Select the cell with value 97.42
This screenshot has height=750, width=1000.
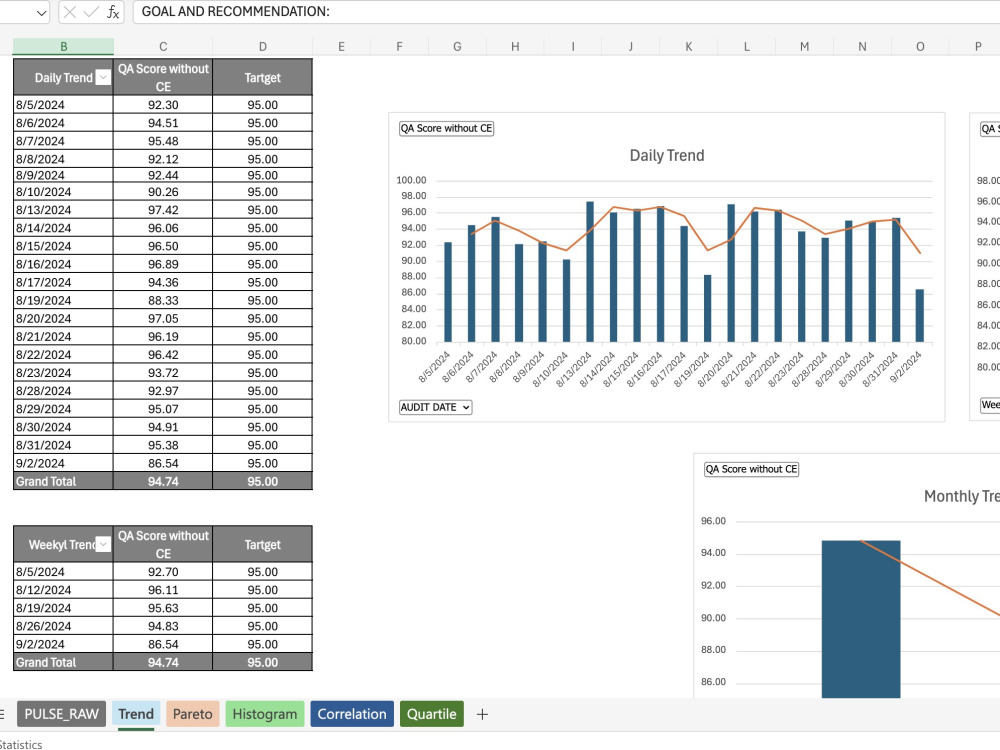coord(163,210)
